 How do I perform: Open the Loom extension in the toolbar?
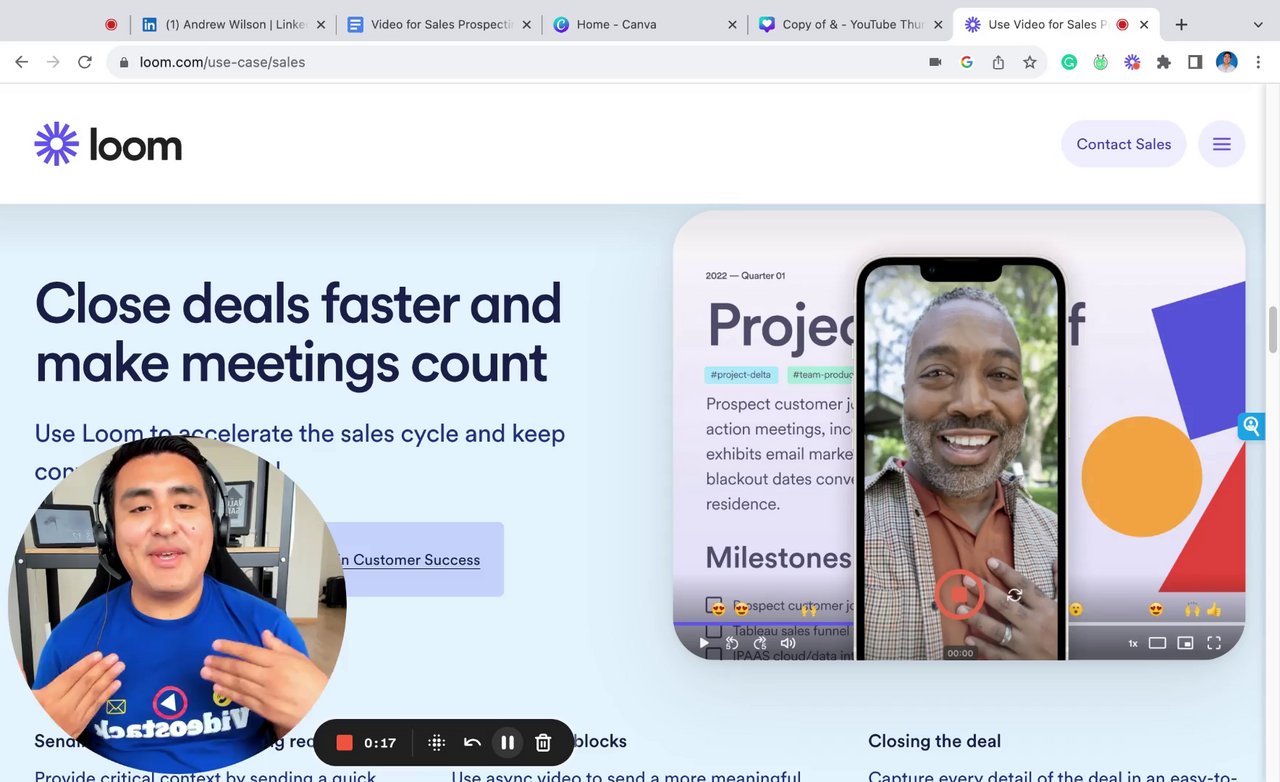click(x=1132, y=62)
